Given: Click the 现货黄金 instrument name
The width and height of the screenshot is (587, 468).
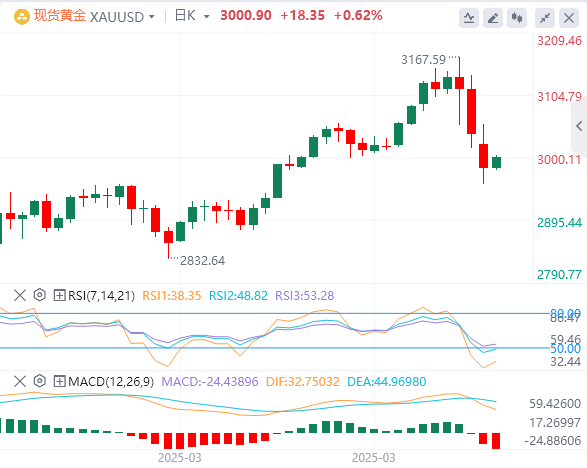Looking at the screenshot, I should pyautogui.click(x=60, y=16).
